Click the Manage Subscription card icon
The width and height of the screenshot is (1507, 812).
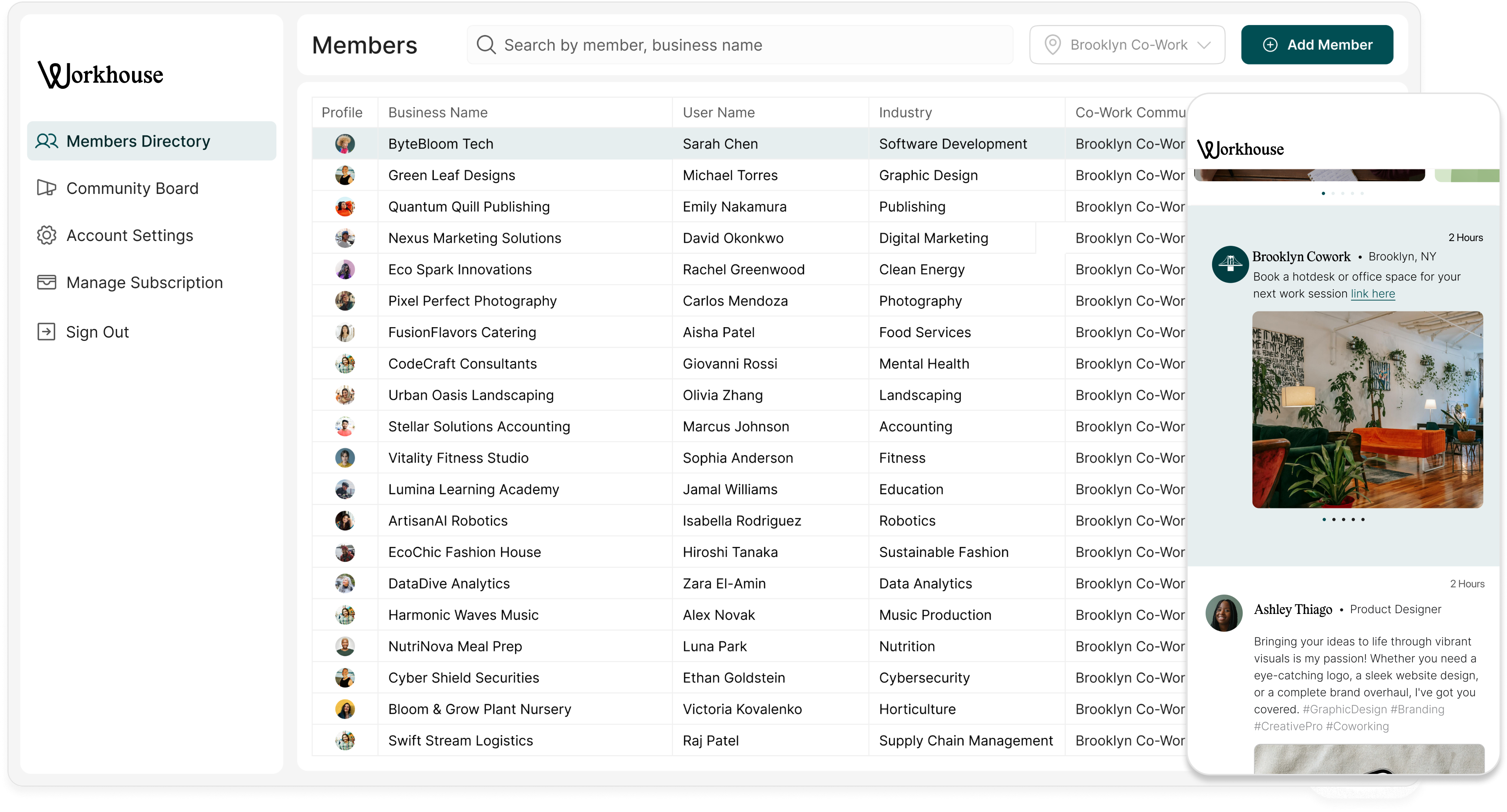pos(47,282)
